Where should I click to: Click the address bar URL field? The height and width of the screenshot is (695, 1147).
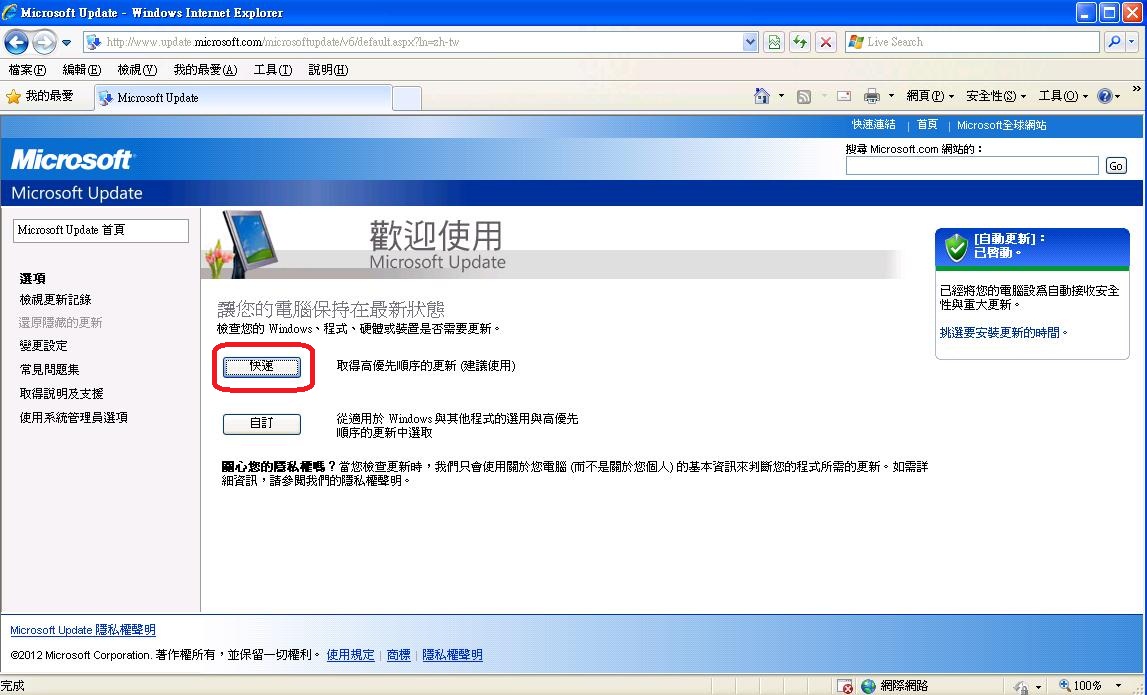[x=421, y=42]
